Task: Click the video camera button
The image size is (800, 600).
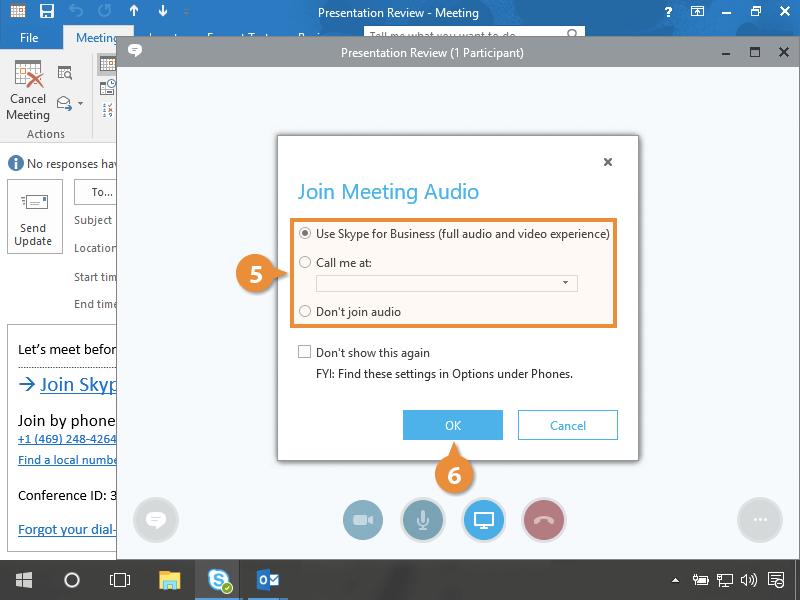Action: 363,520
